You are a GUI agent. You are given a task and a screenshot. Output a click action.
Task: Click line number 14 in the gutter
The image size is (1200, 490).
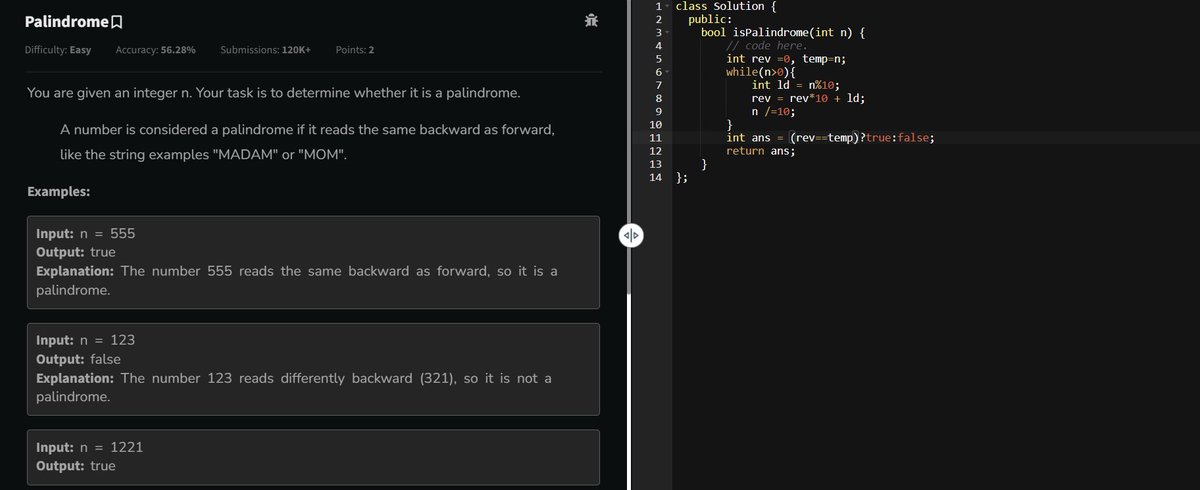coord(656,177)
